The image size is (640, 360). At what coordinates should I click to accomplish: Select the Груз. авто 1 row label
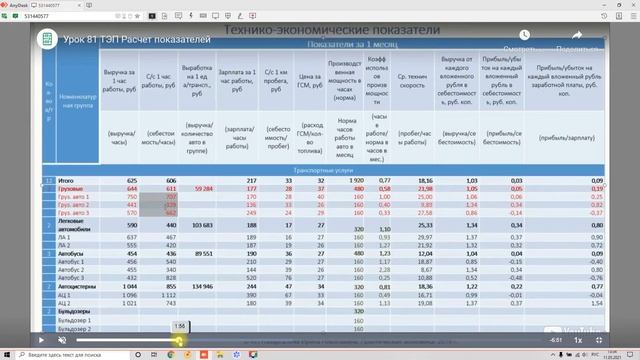click(73, 197)
